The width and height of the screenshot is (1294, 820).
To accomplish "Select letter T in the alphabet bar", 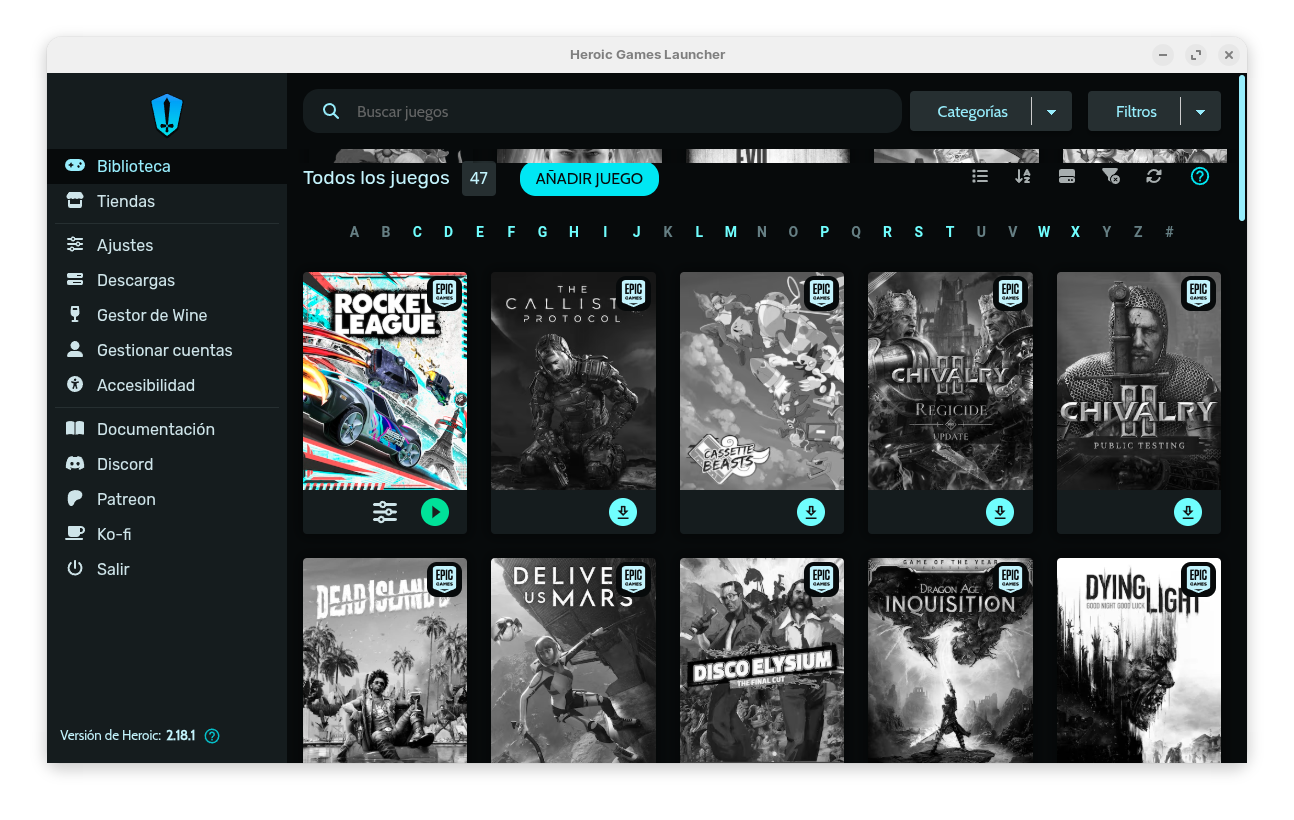I will [950, 232].
